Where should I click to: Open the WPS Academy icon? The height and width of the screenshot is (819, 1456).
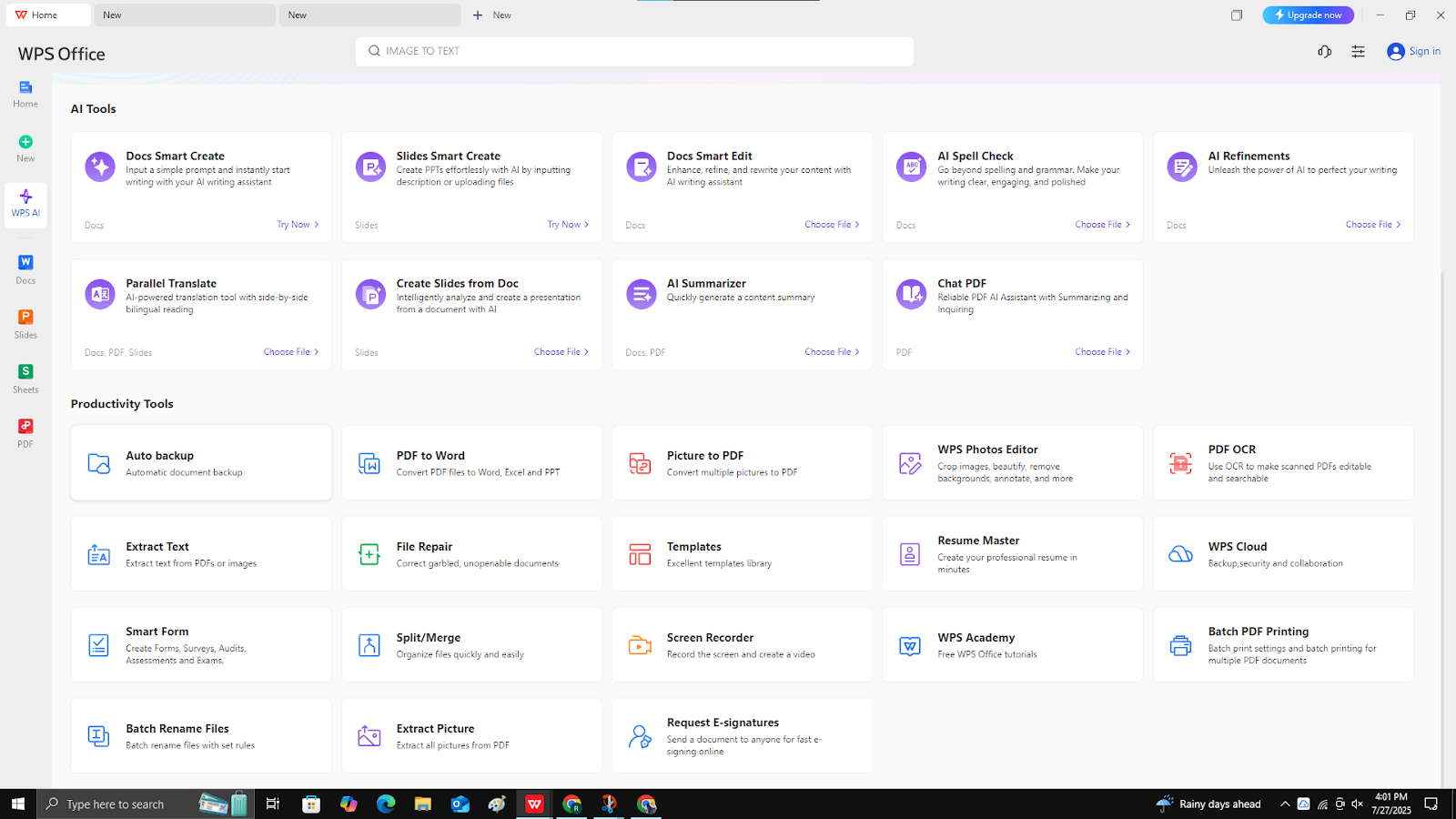coord(910,645)
